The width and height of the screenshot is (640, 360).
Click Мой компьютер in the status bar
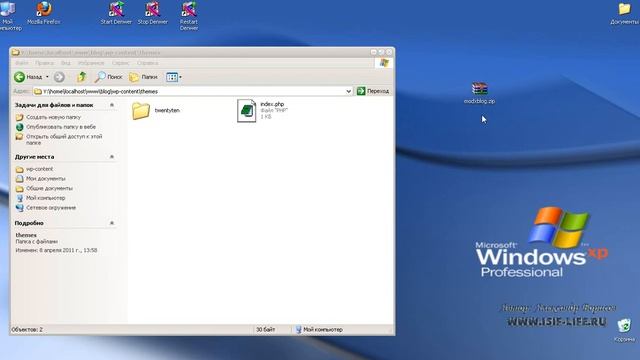coord(319,329)
